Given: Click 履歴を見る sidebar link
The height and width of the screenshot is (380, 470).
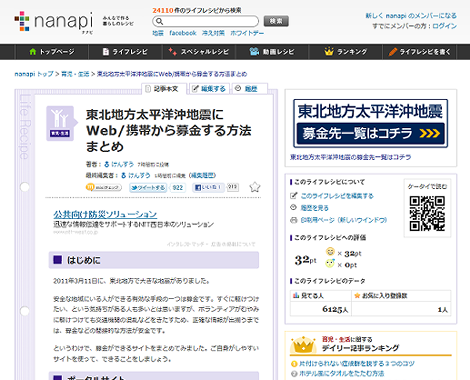Looking at the screenshot, I should [x=314, y=208].
